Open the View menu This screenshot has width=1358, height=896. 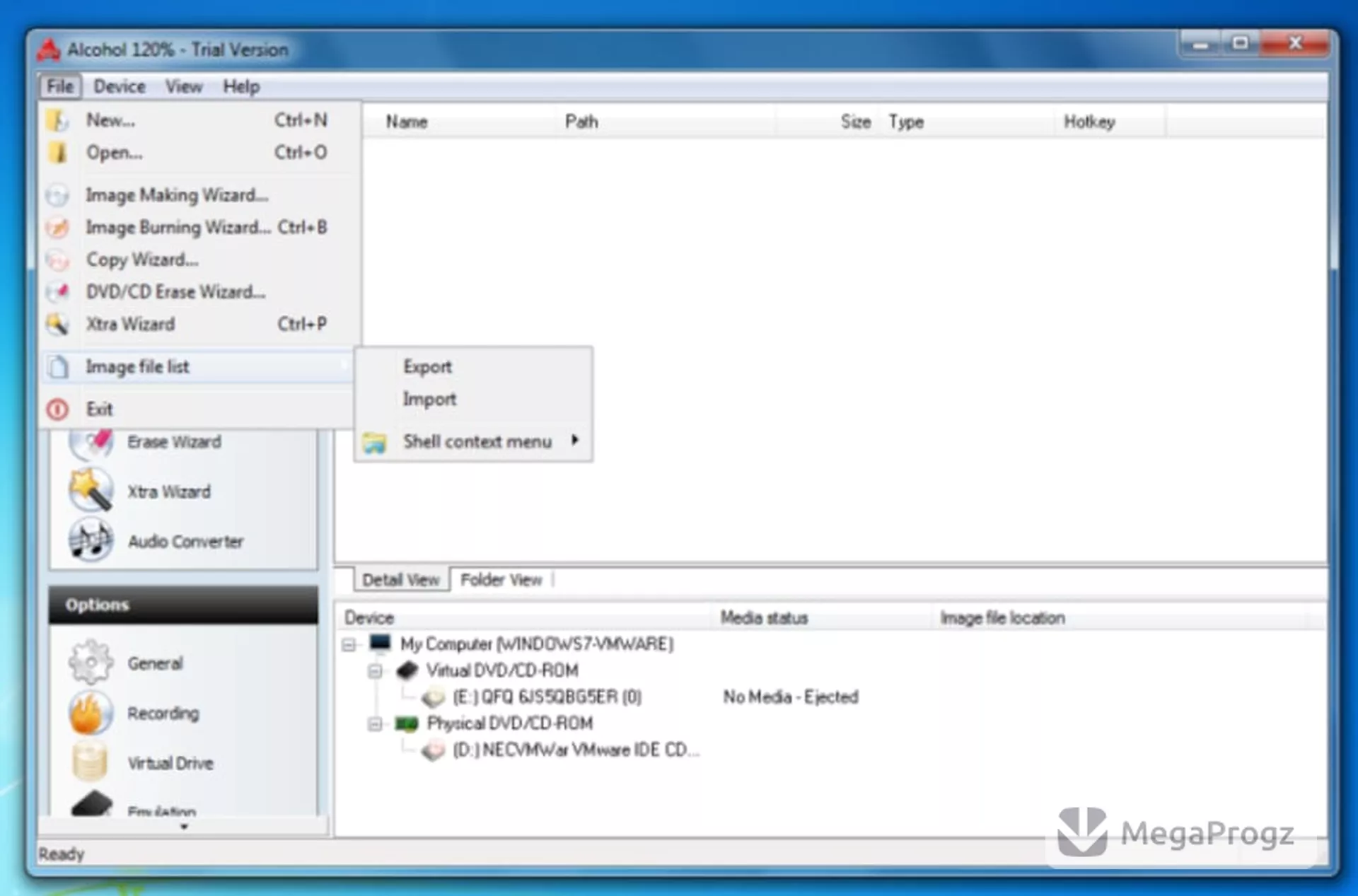point(184,86)
